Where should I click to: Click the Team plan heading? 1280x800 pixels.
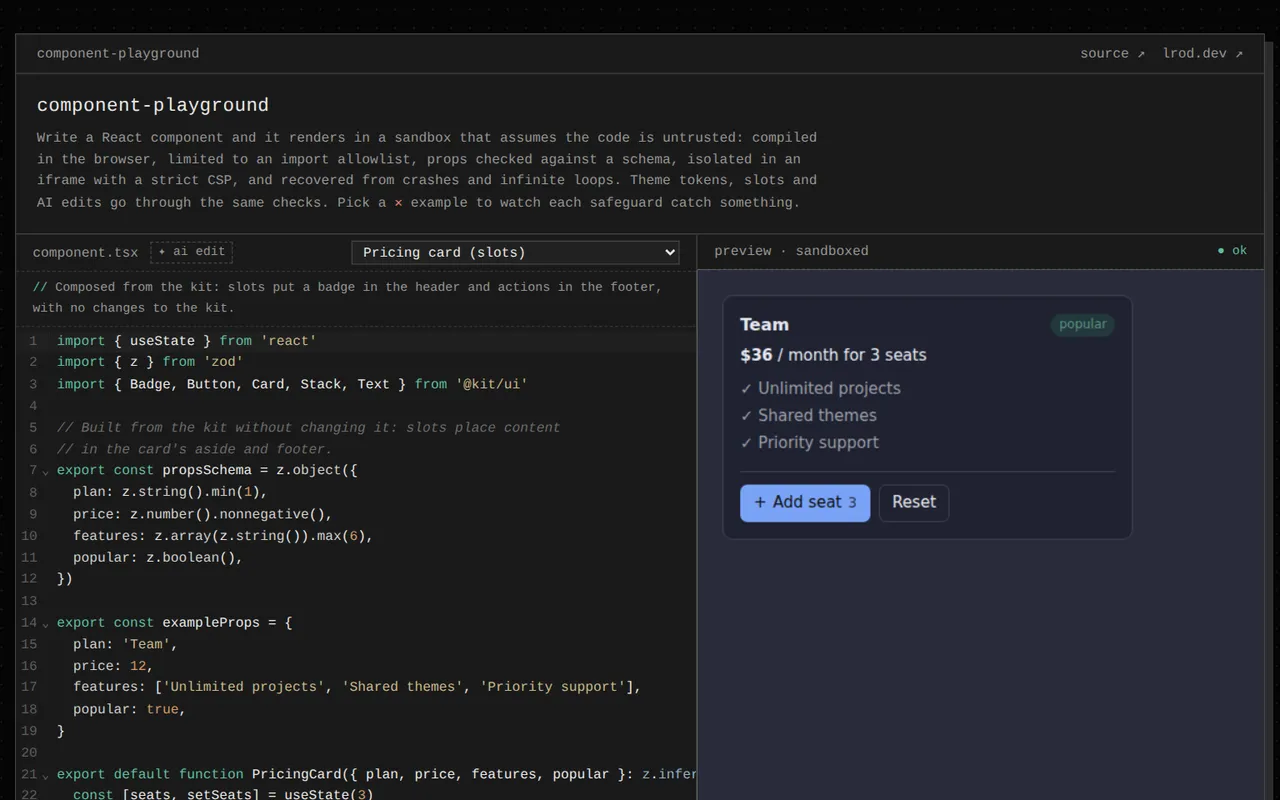(764, 324)
